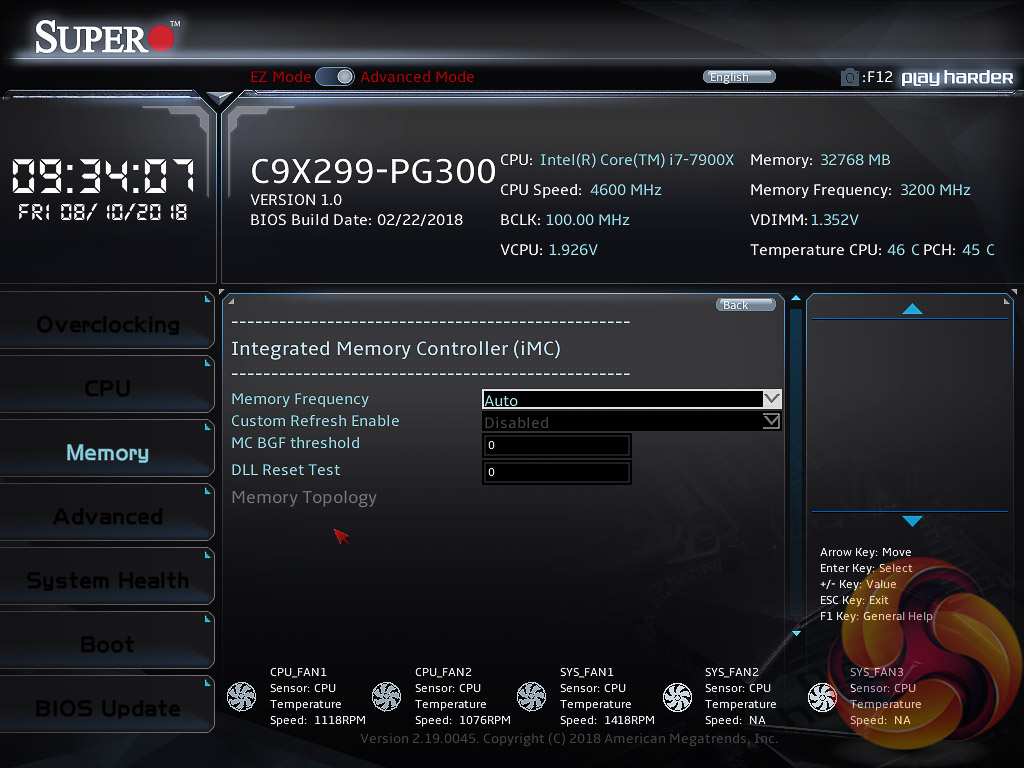1024x768 pixels.
Task: Click the CPU_FAN2 fan icon
Action: point(387,696)
